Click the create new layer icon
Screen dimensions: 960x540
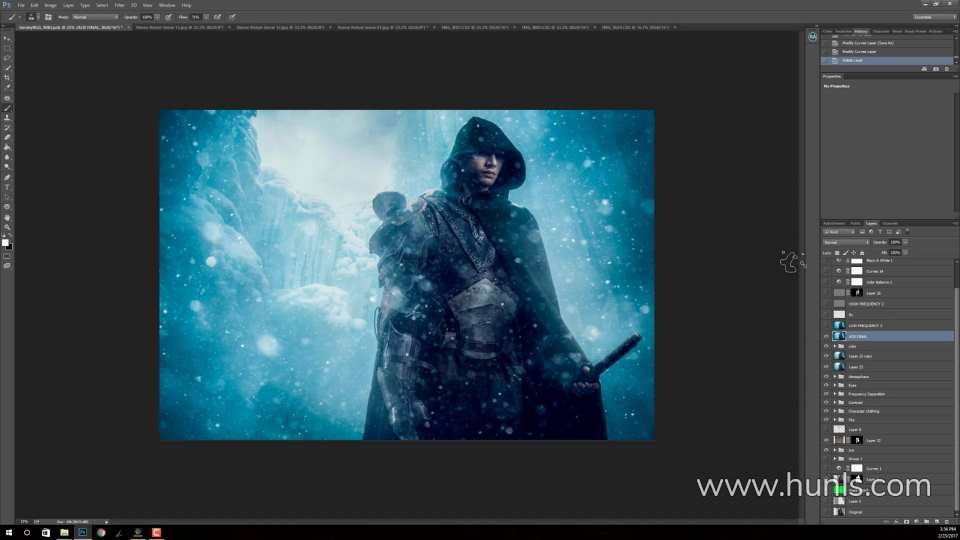coord(937,522)
